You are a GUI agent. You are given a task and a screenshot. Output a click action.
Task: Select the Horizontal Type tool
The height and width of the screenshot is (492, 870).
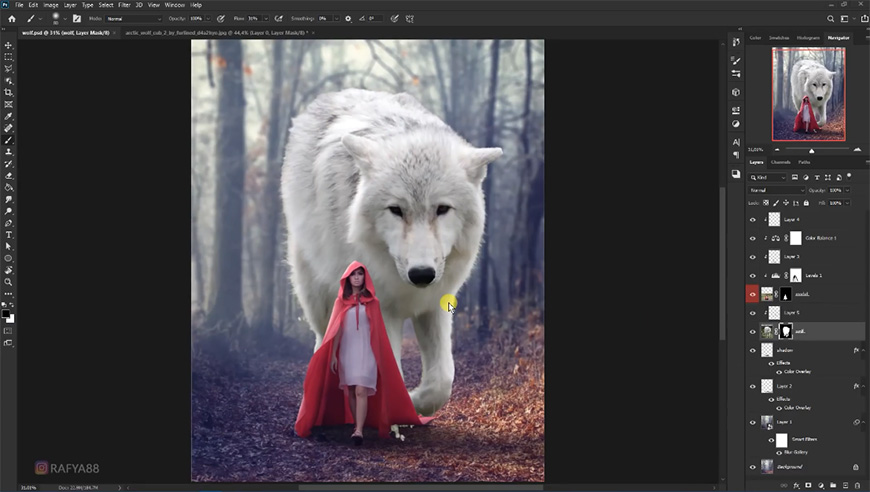point(8,235)
